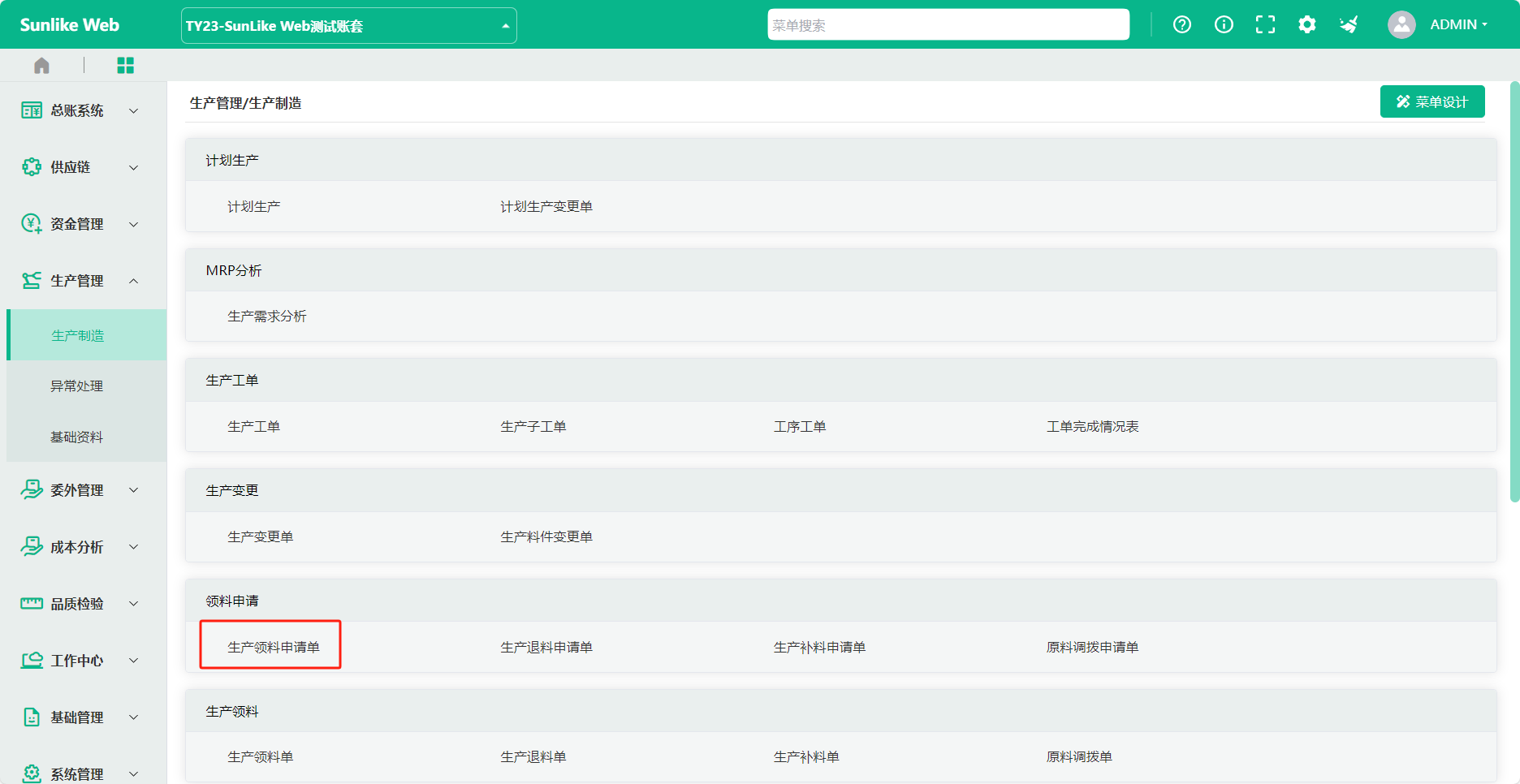Select 基础资料 submenu item
This screenshot has height=784, width=1520.
point(87,437)
